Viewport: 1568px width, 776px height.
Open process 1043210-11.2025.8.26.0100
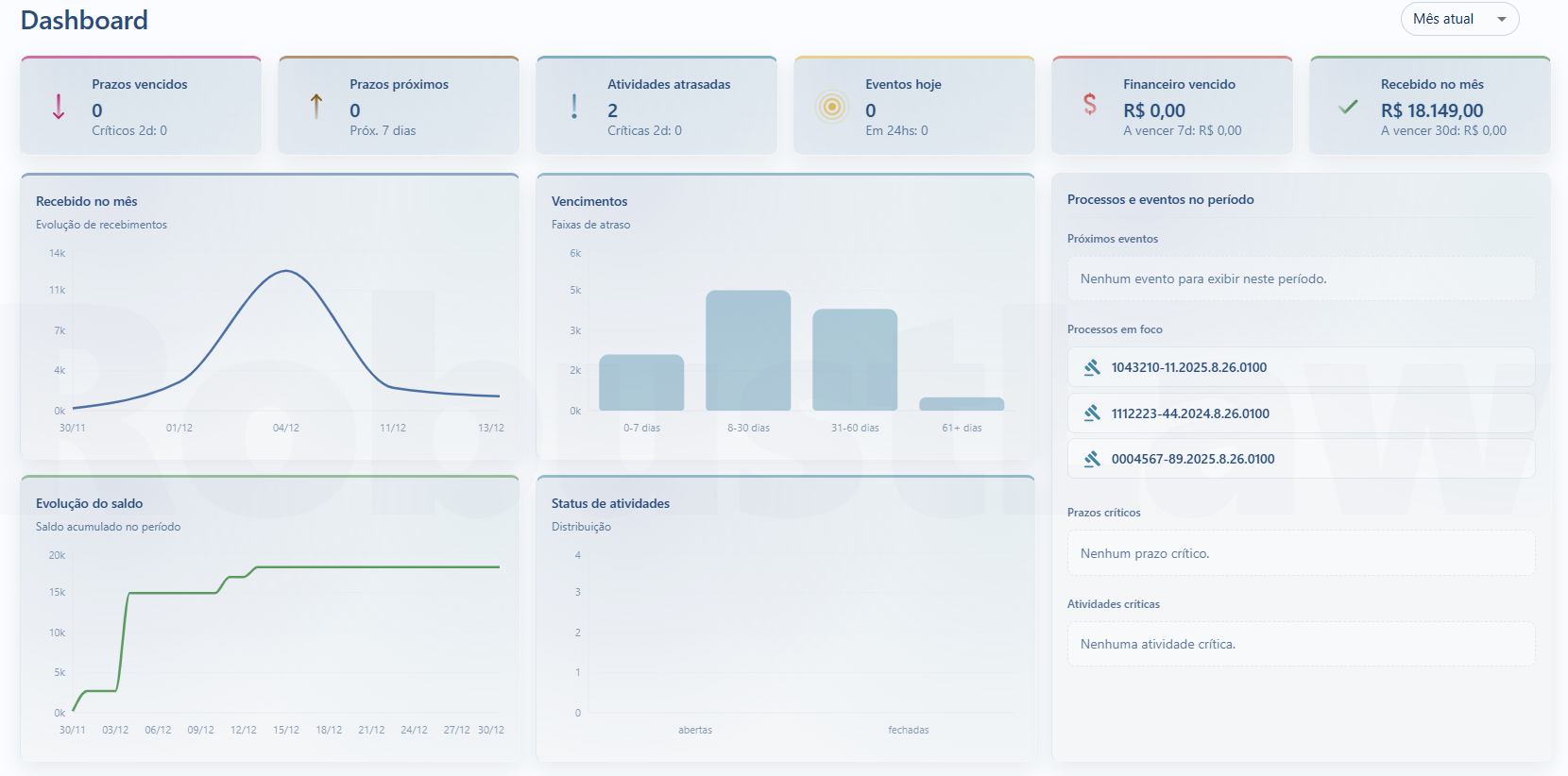pos(1188,367)
